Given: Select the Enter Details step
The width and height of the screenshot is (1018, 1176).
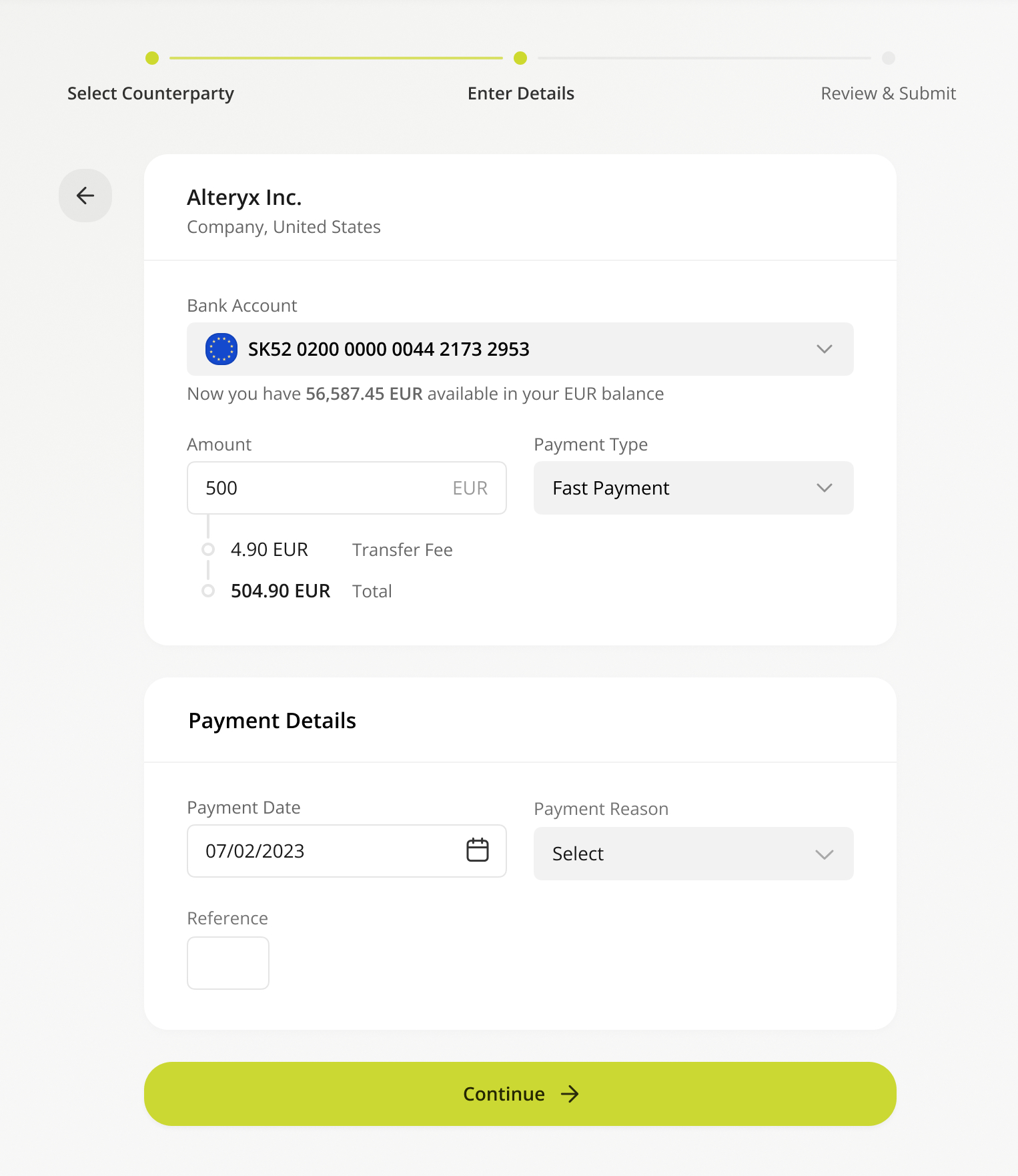Looking at the screenshot, I should coord(521,93).
